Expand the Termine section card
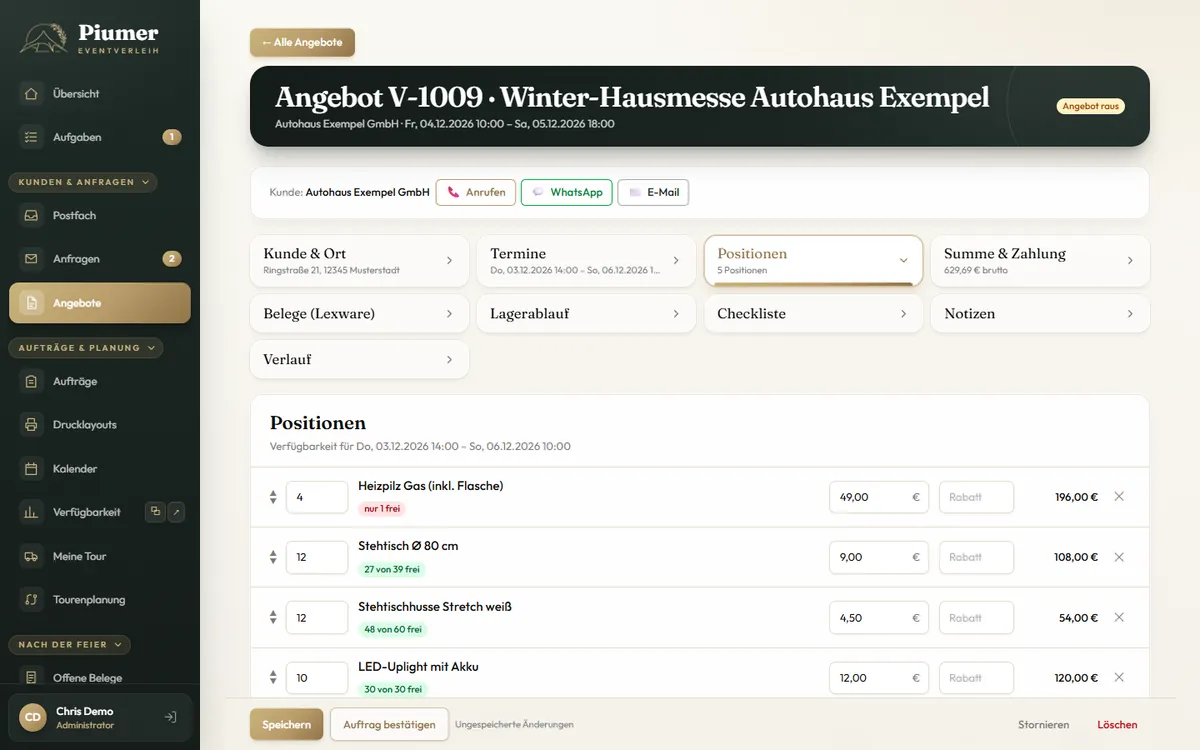 coord(586,261)
